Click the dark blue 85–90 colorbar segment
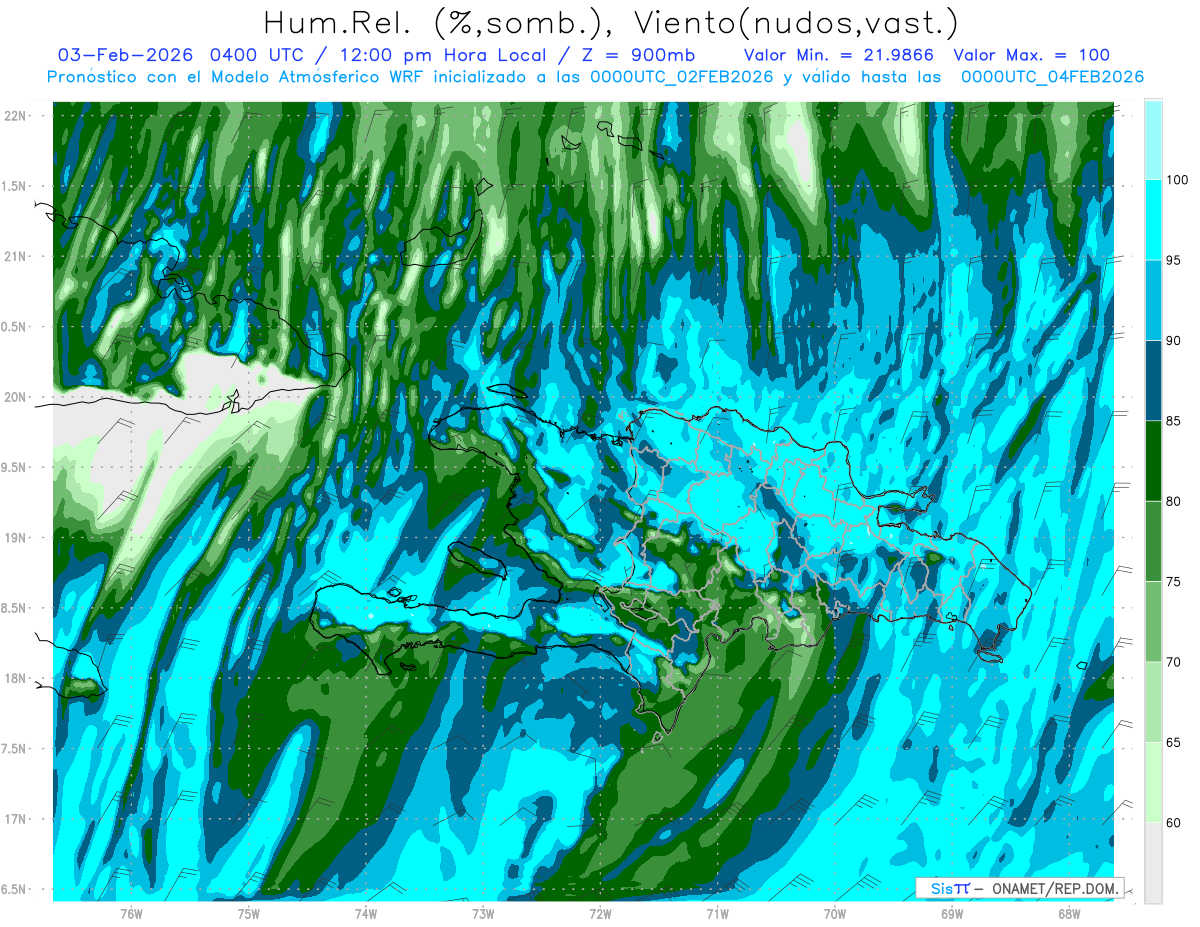This screenshot has height=927, width=1200. click(x=1153, y=381)
